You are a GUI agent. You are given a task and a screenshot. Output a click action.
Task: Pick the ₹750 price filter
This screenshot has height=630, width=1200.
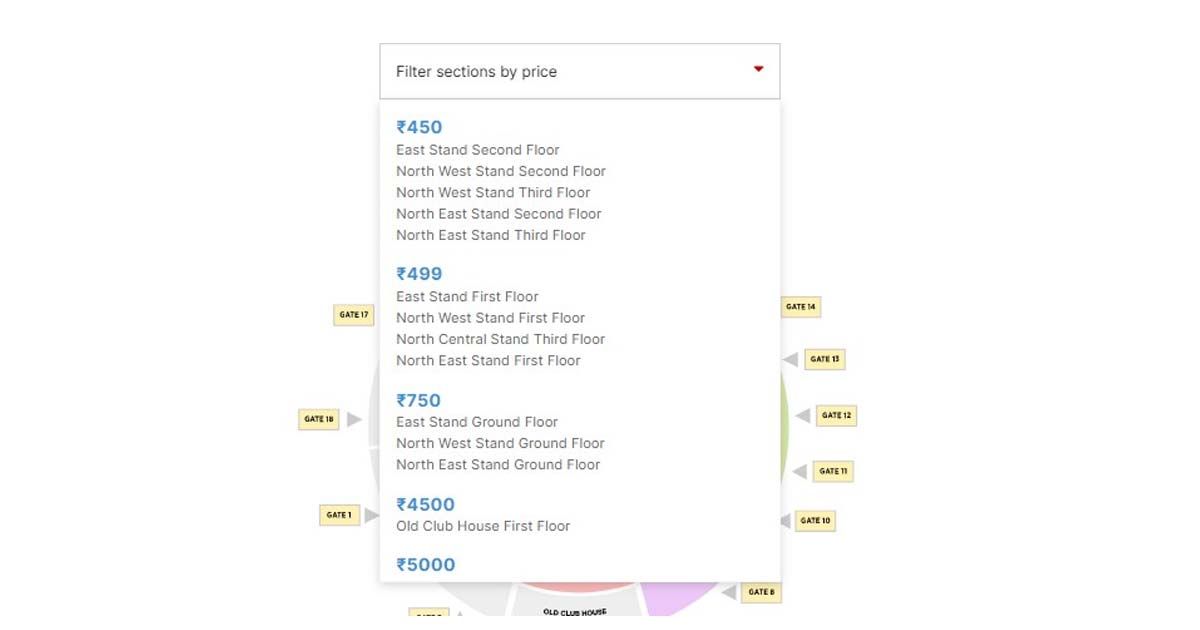(x=419, y=400)
